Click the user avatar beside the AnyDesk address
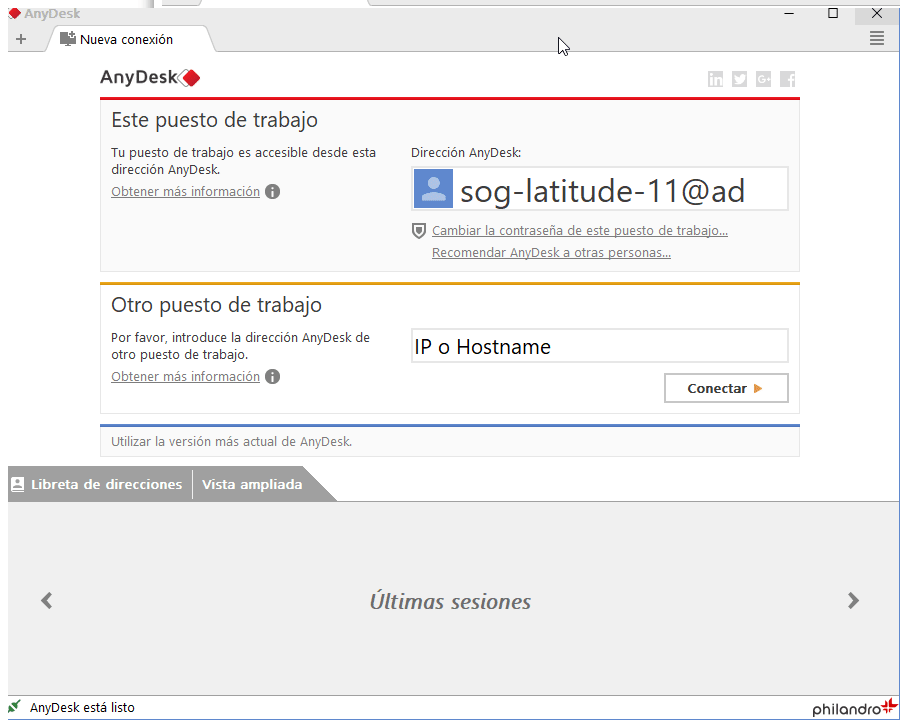This screenshot has height=720, width=900. click(433, 188)
